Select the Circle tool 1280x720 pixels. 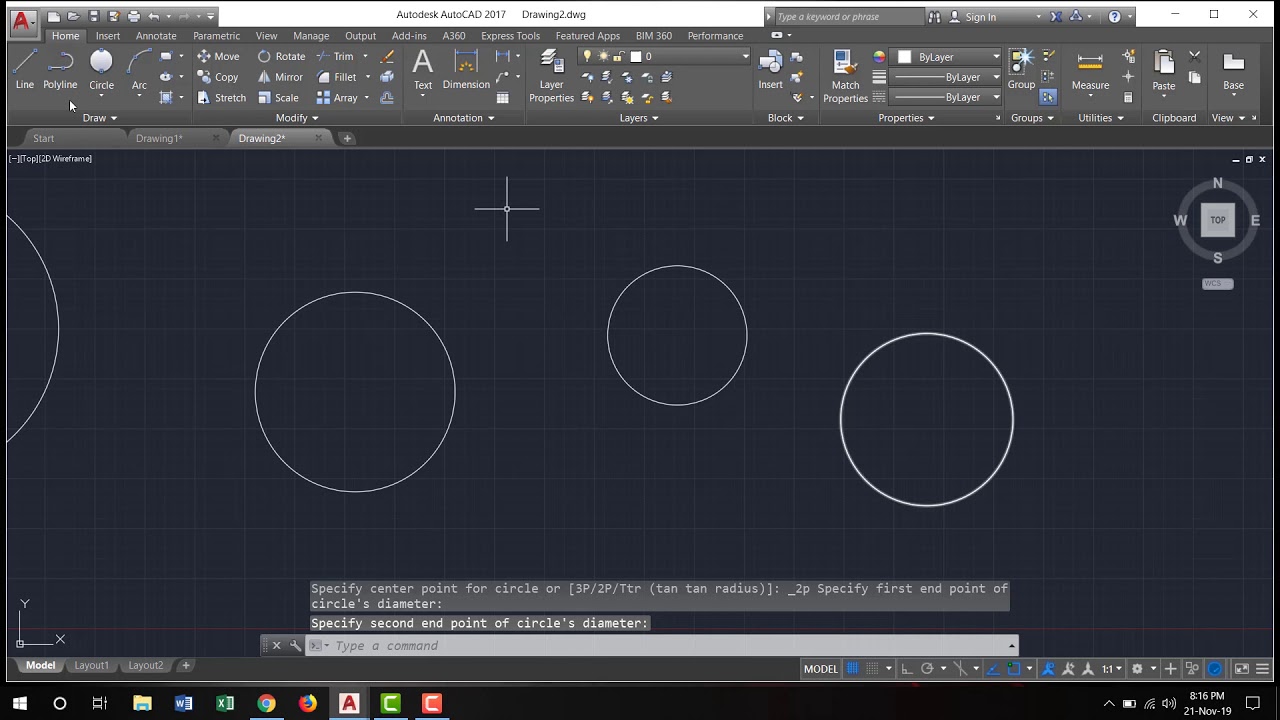(x=101, y=70)
